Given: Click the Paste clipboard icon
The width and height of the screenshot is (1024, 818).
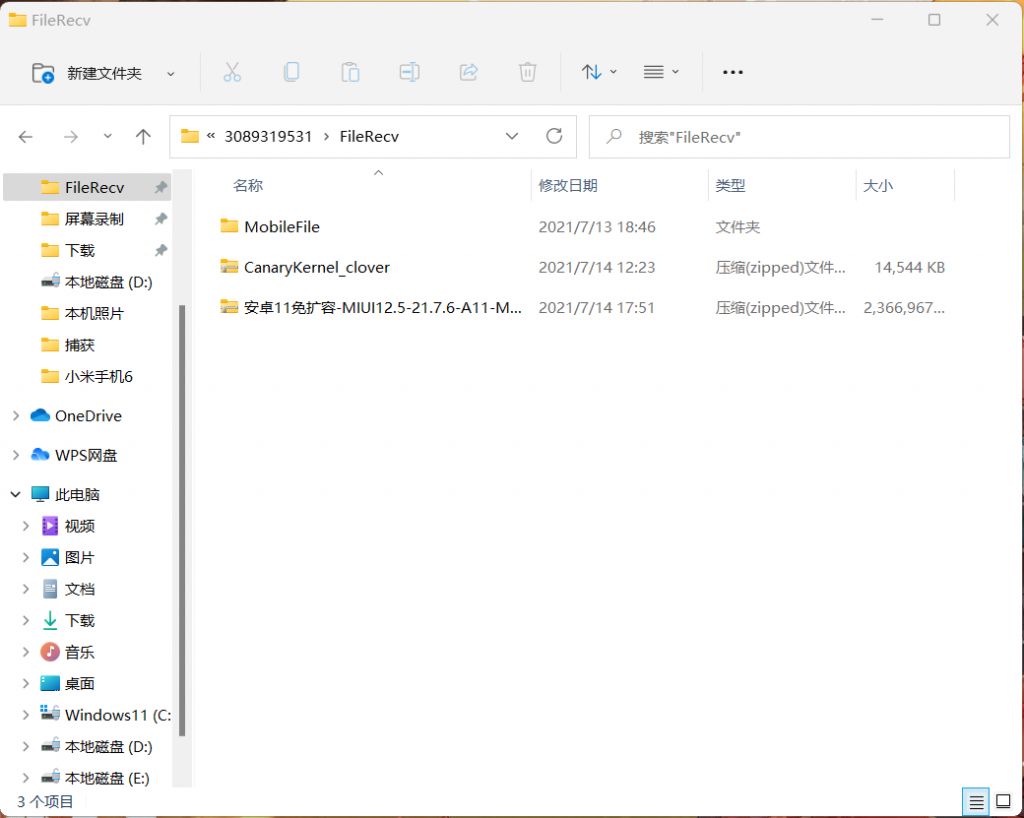Looking at the screenshot, I should (x=350, y=72).
